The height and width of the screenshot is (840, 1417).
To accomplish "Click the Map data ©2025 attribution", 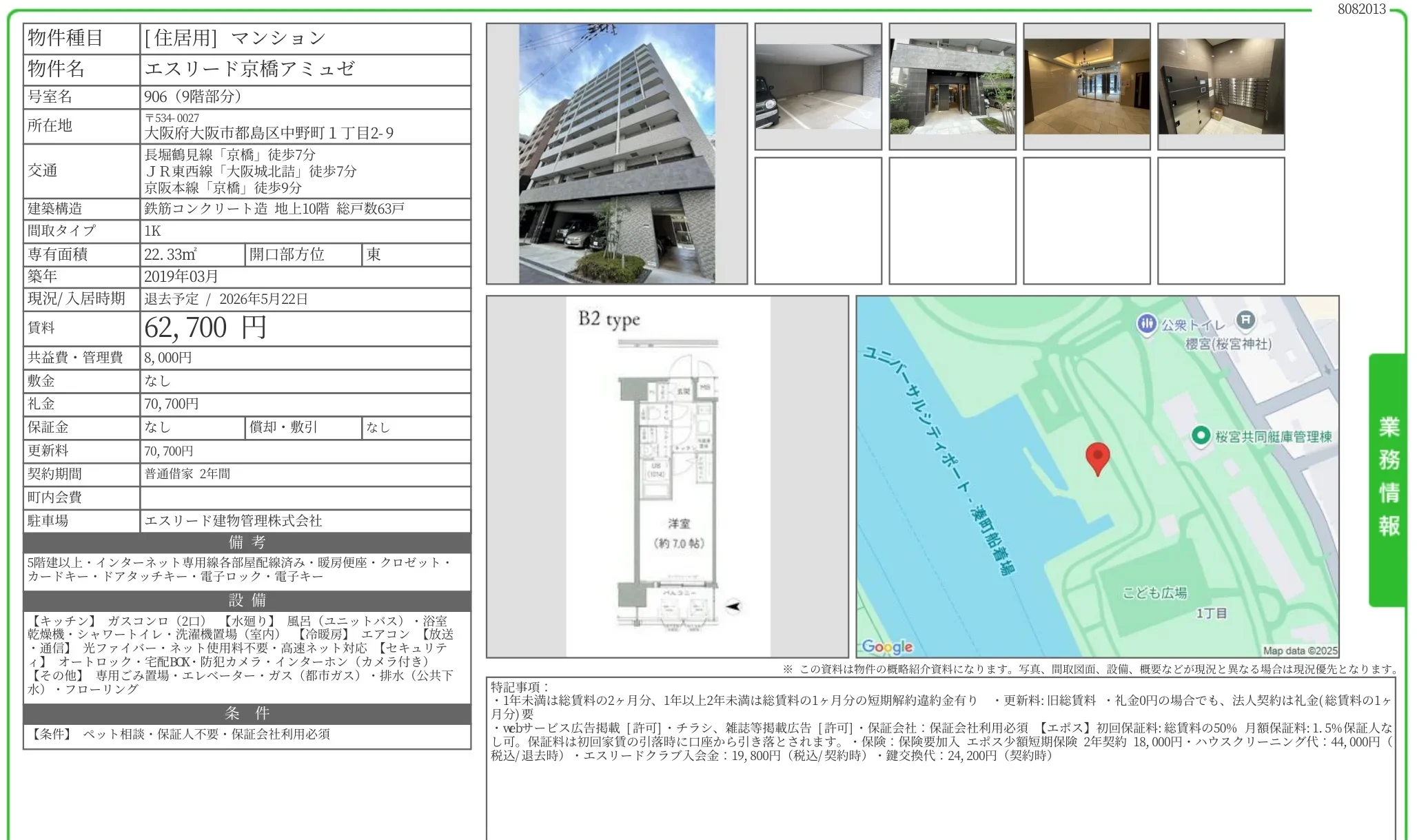I will (1300, 651).
